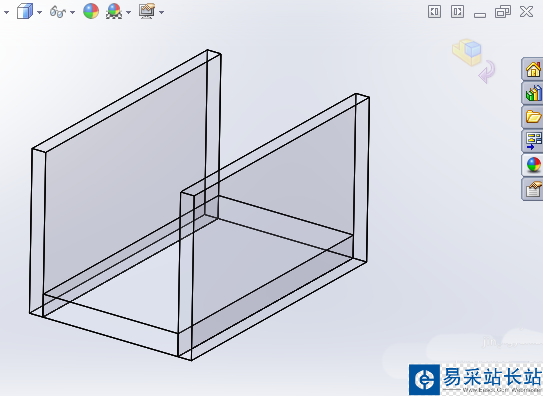
Task: Open Edit Appearance color ball in toolbar
Action: point(91,11)
